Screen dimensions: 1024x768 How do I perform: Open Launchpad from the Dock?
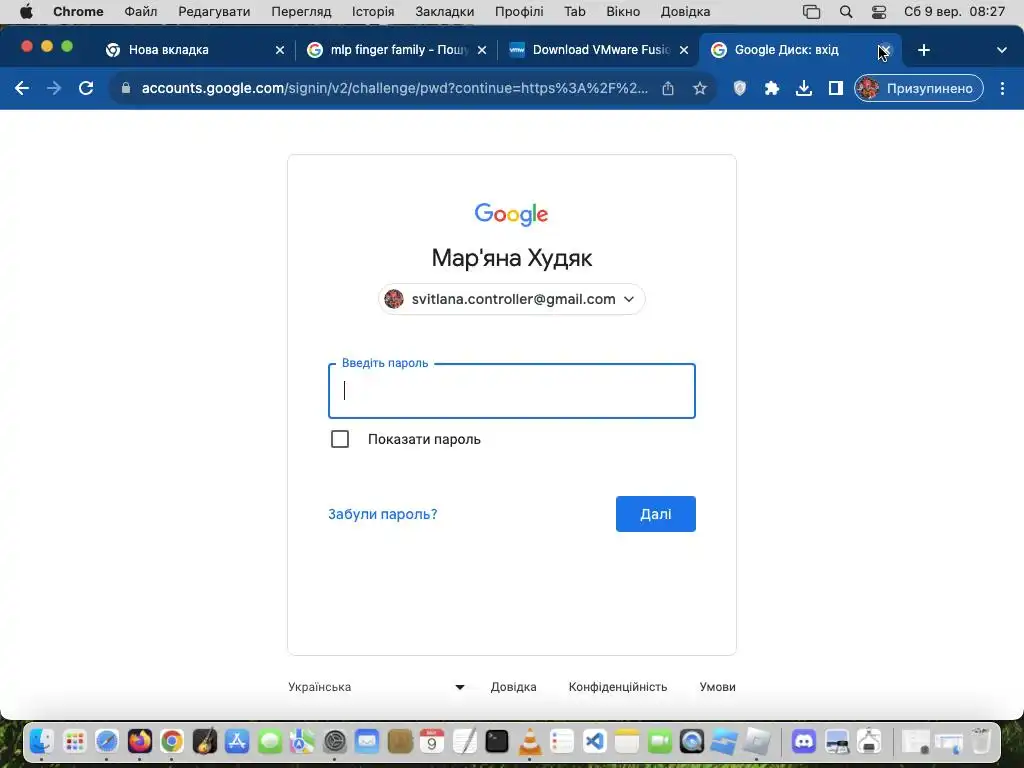pyautogui.click(x=74, y=742)
